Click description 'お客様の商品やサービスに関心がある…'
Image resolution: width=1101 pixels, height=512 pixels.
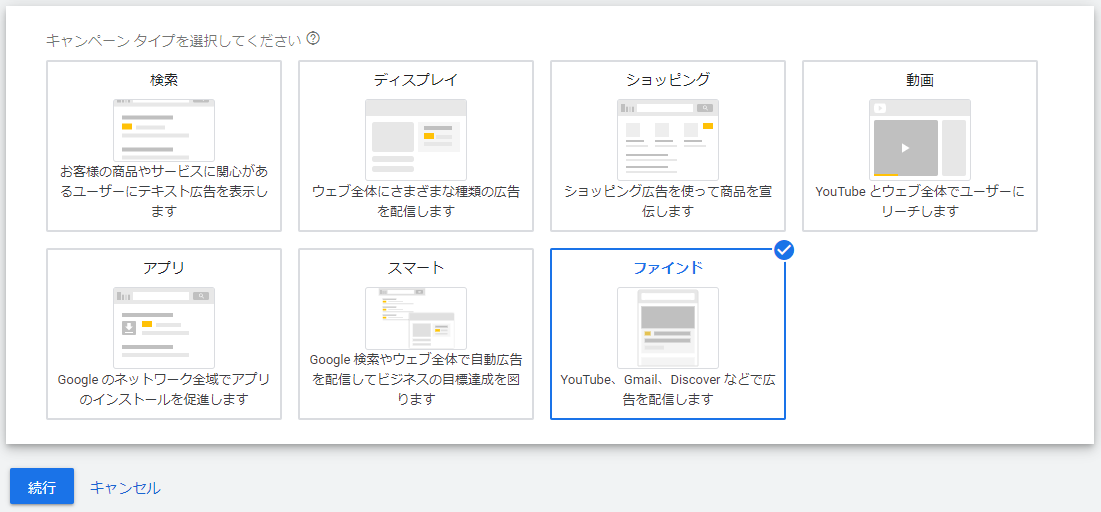pos(164,191)
